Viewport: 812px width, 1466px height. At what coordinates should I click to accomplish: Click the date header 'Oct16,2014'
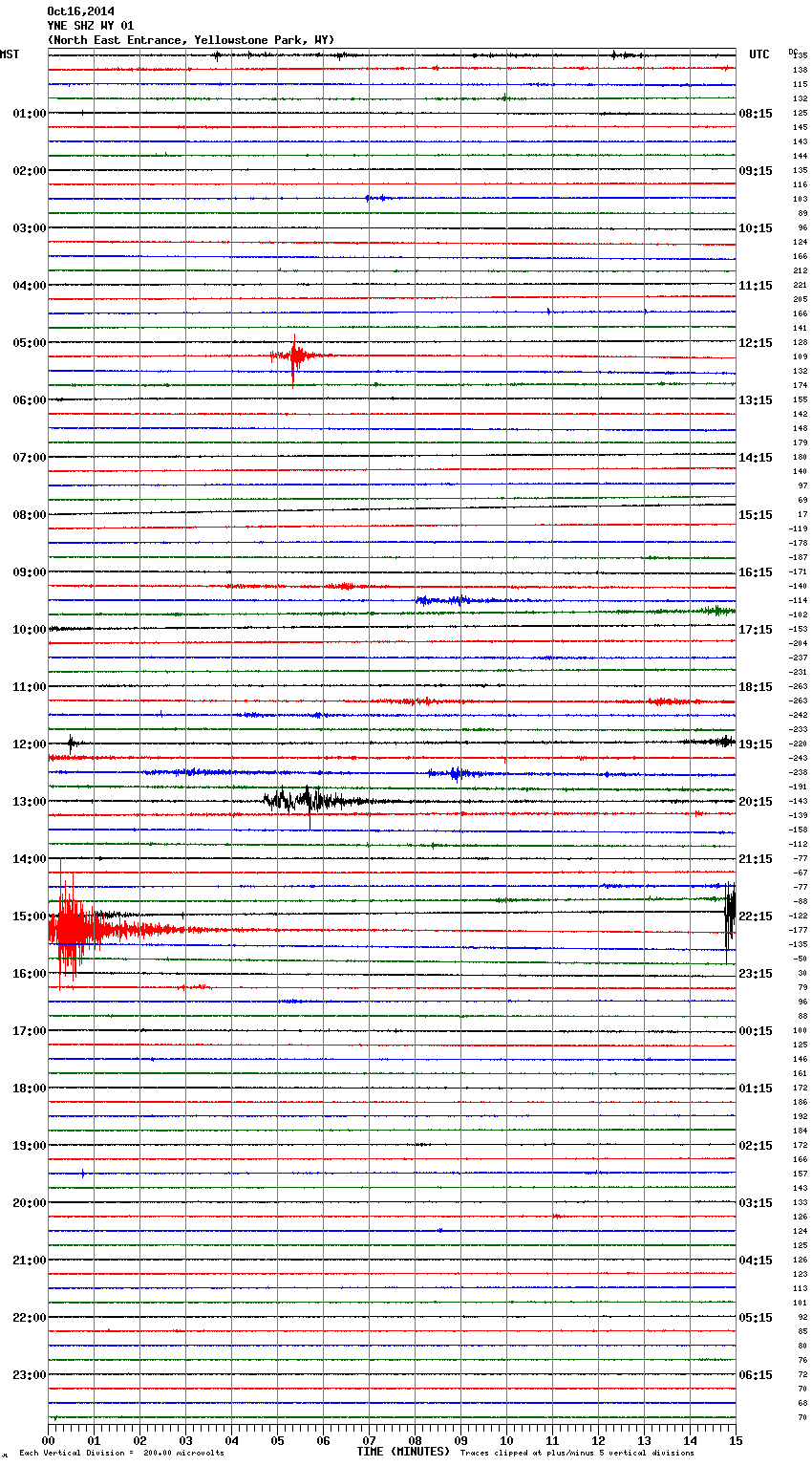coord(80,11)
